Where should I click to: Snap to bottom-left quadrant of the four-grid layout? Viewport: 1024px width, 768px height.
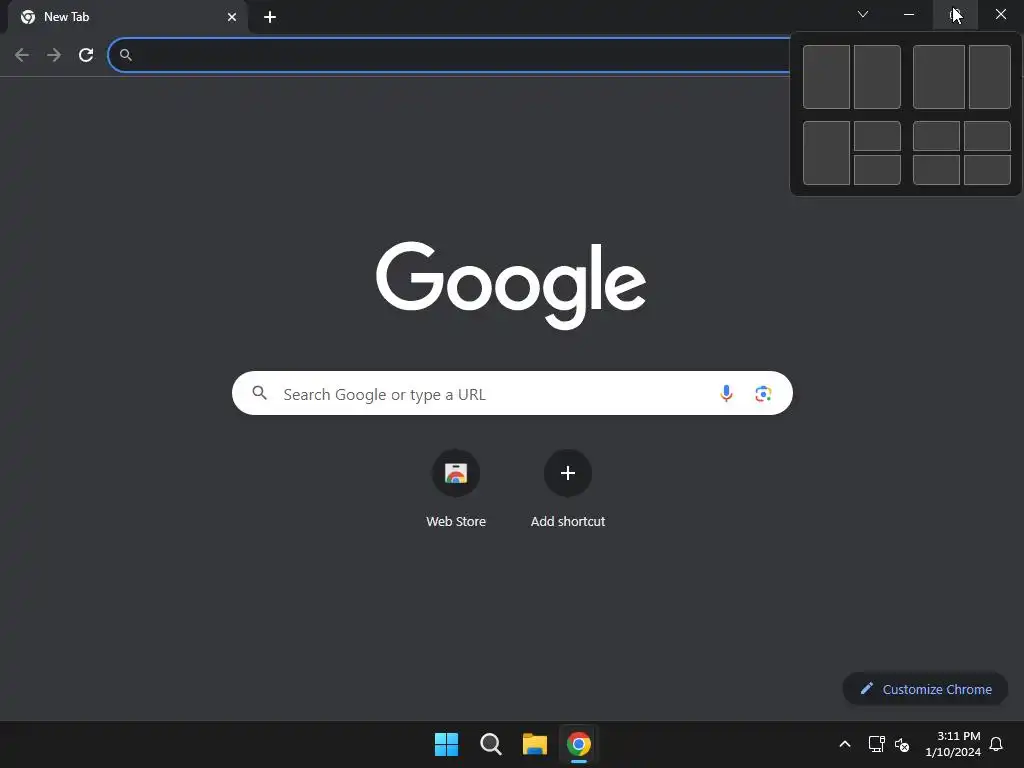tap(936, 170)
